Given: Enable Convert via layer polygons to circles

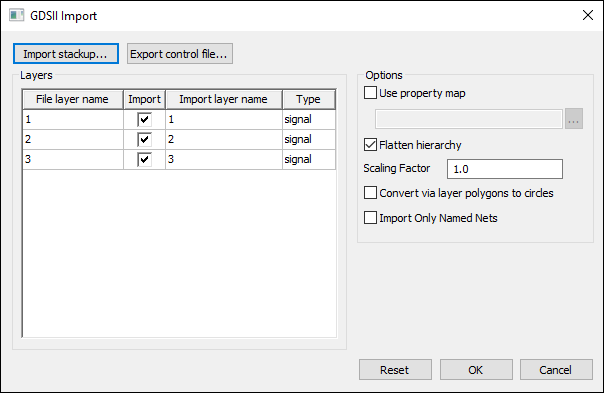Looking at the screenshot, I should pos(371,193).
